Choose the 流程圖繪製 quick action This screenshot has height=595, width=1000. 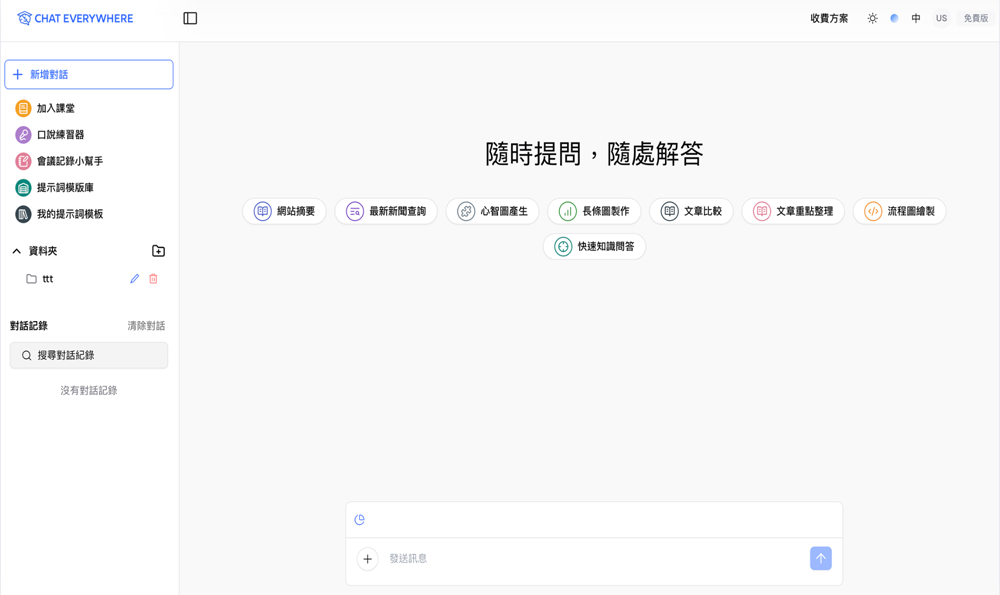click(x=899, y=211)
